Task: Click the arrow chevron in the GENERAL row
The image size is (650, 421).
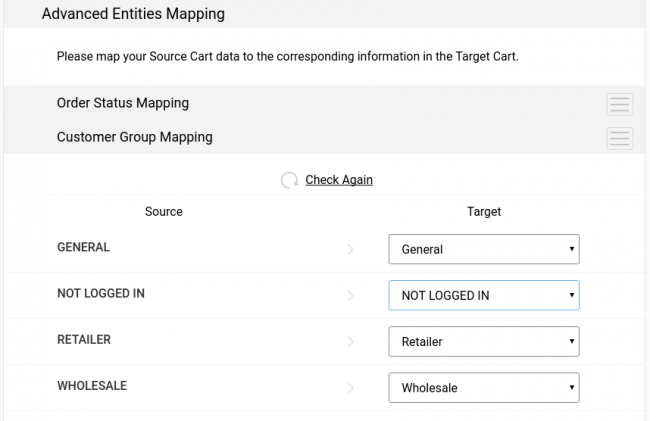Action: pyautogui.click(x=351, y=249)
